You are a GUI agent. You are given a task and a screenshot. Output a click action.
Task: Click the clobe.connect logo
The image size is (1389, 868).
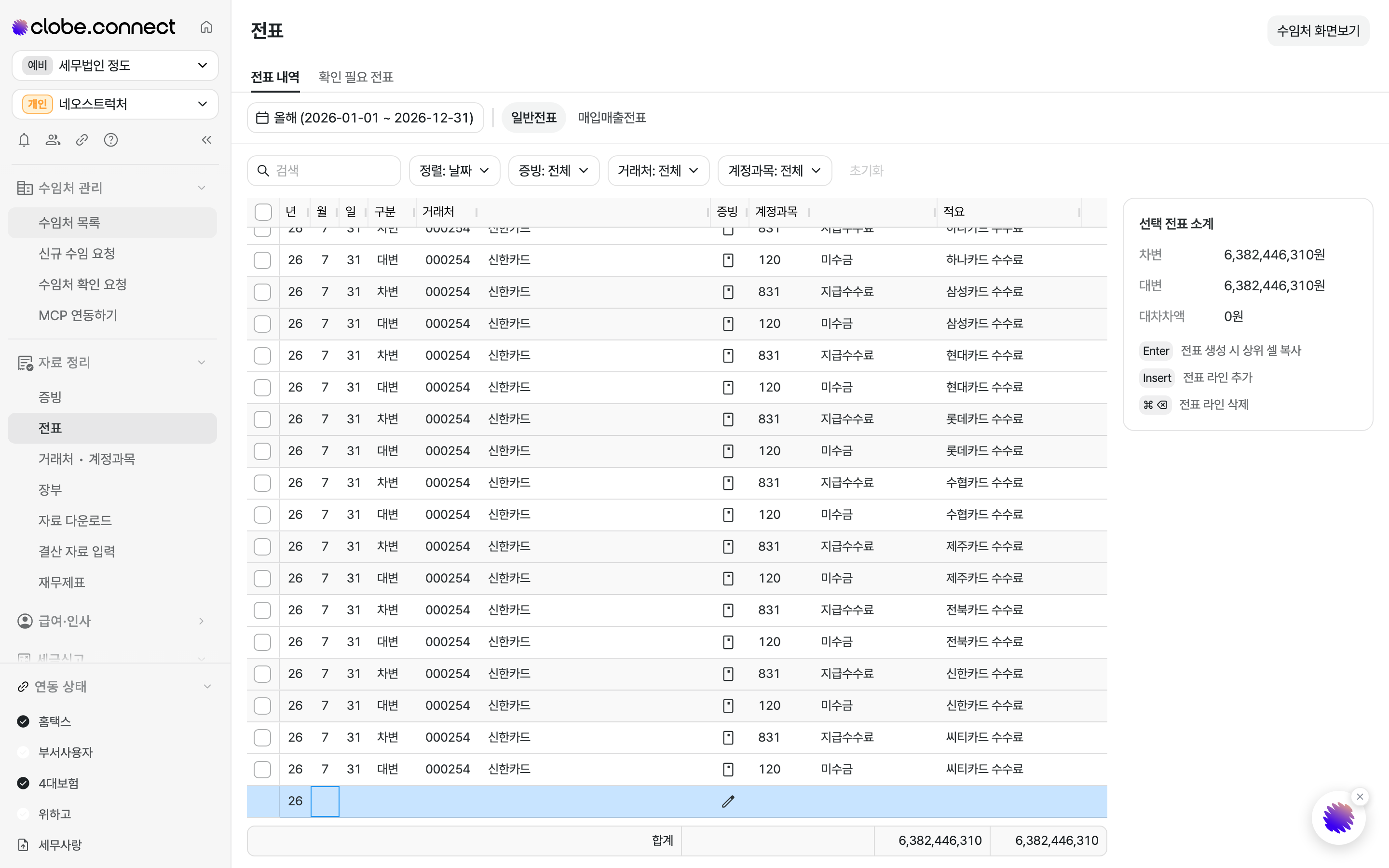pyautogui.click(x=94, y=27)
